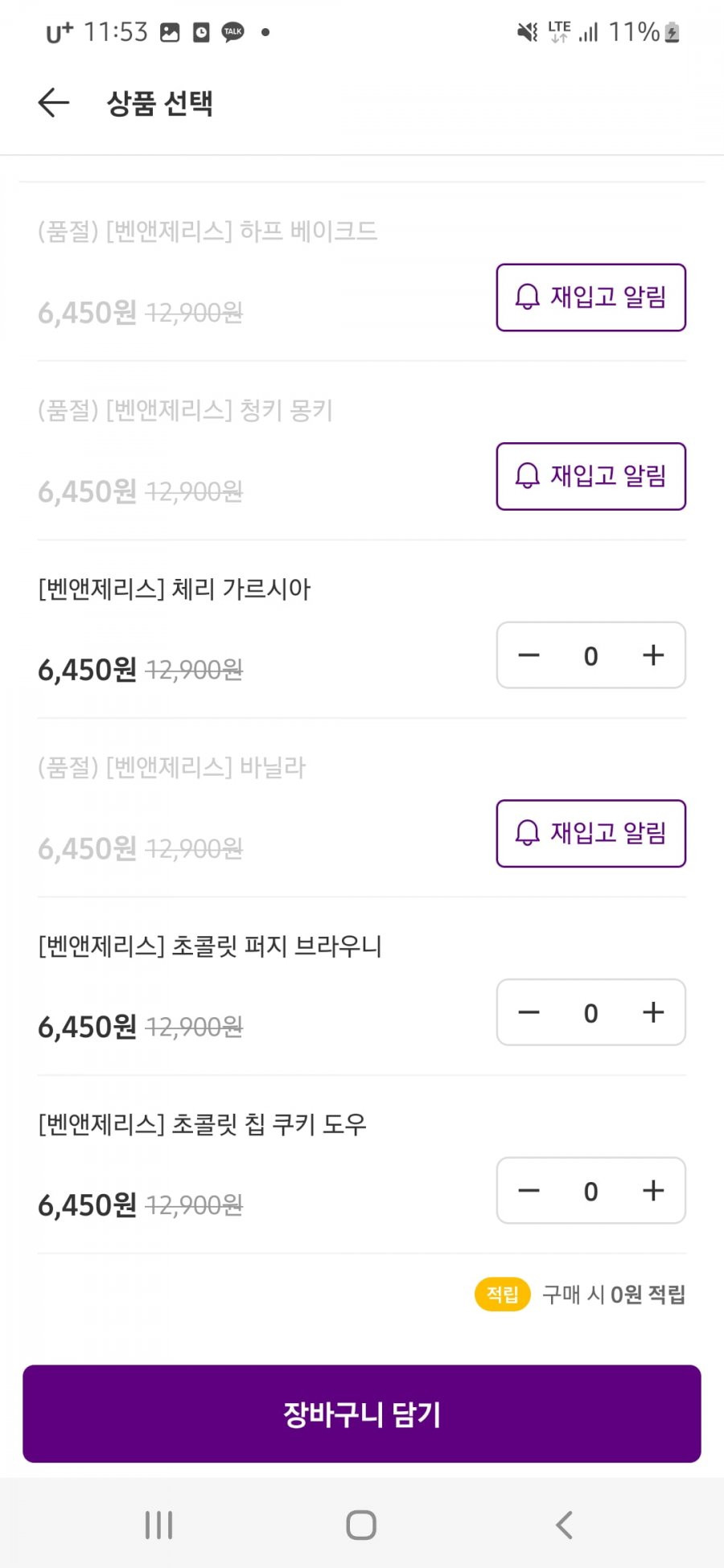Tap the KakaoTalk notification icon in status bar
The image size is (724, 1568).
click(x=233, y=32)
